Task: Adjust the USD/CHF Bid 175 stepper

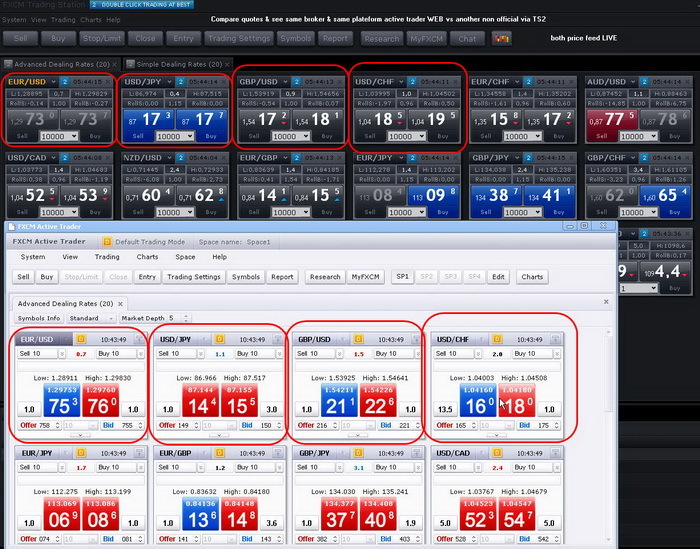Action: click(x=557, y=425)
